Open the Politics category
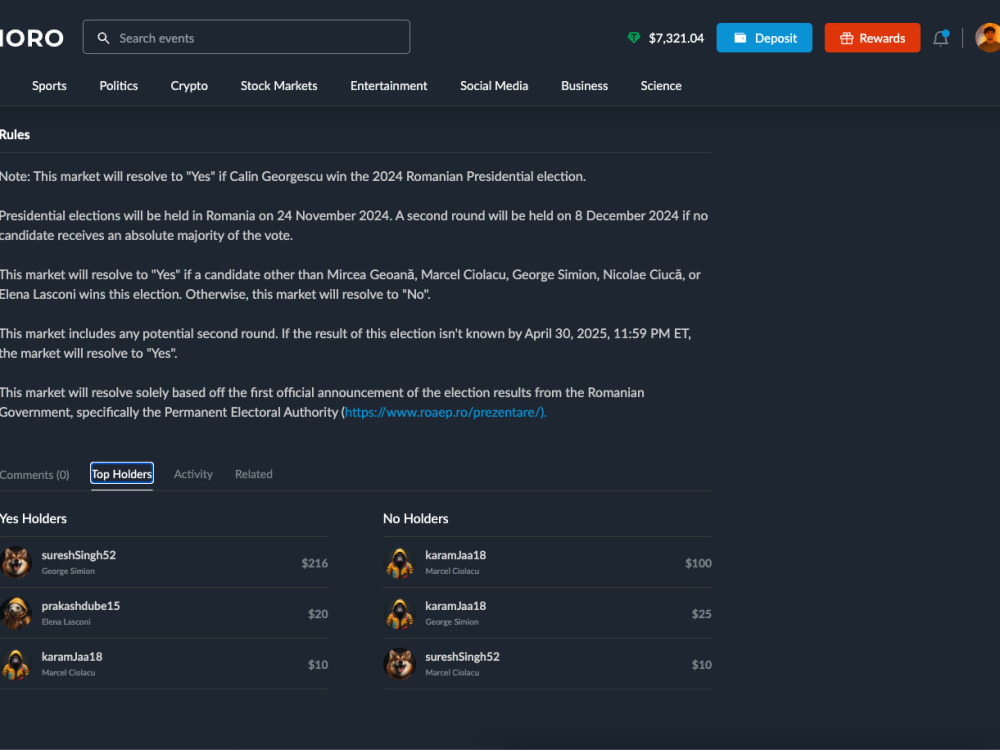 [119, 85]
